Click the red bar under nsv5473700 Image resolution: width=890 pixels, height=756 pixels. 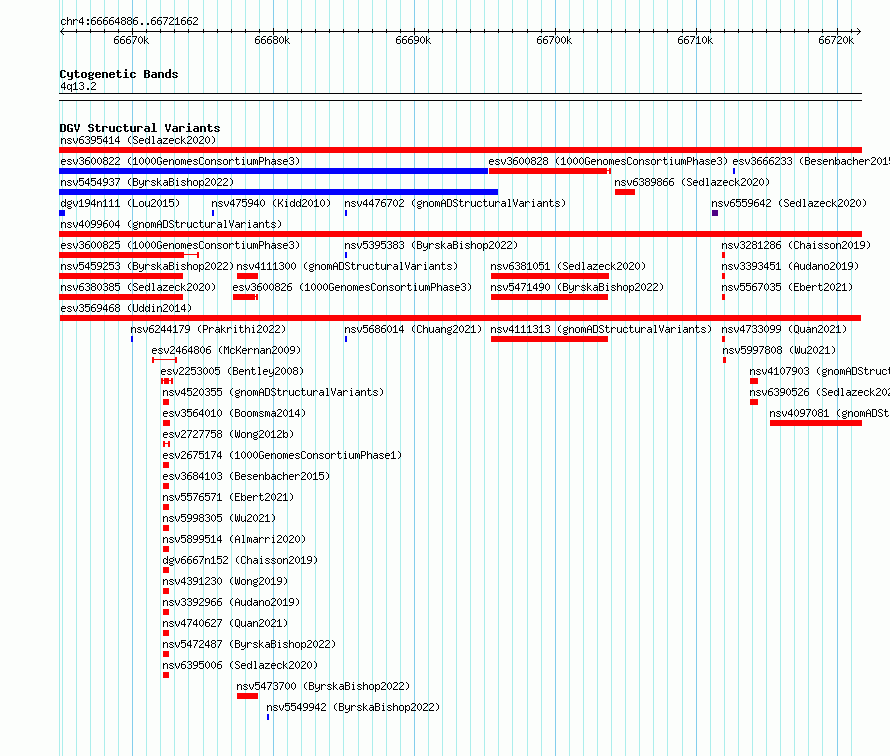point(247,696)
